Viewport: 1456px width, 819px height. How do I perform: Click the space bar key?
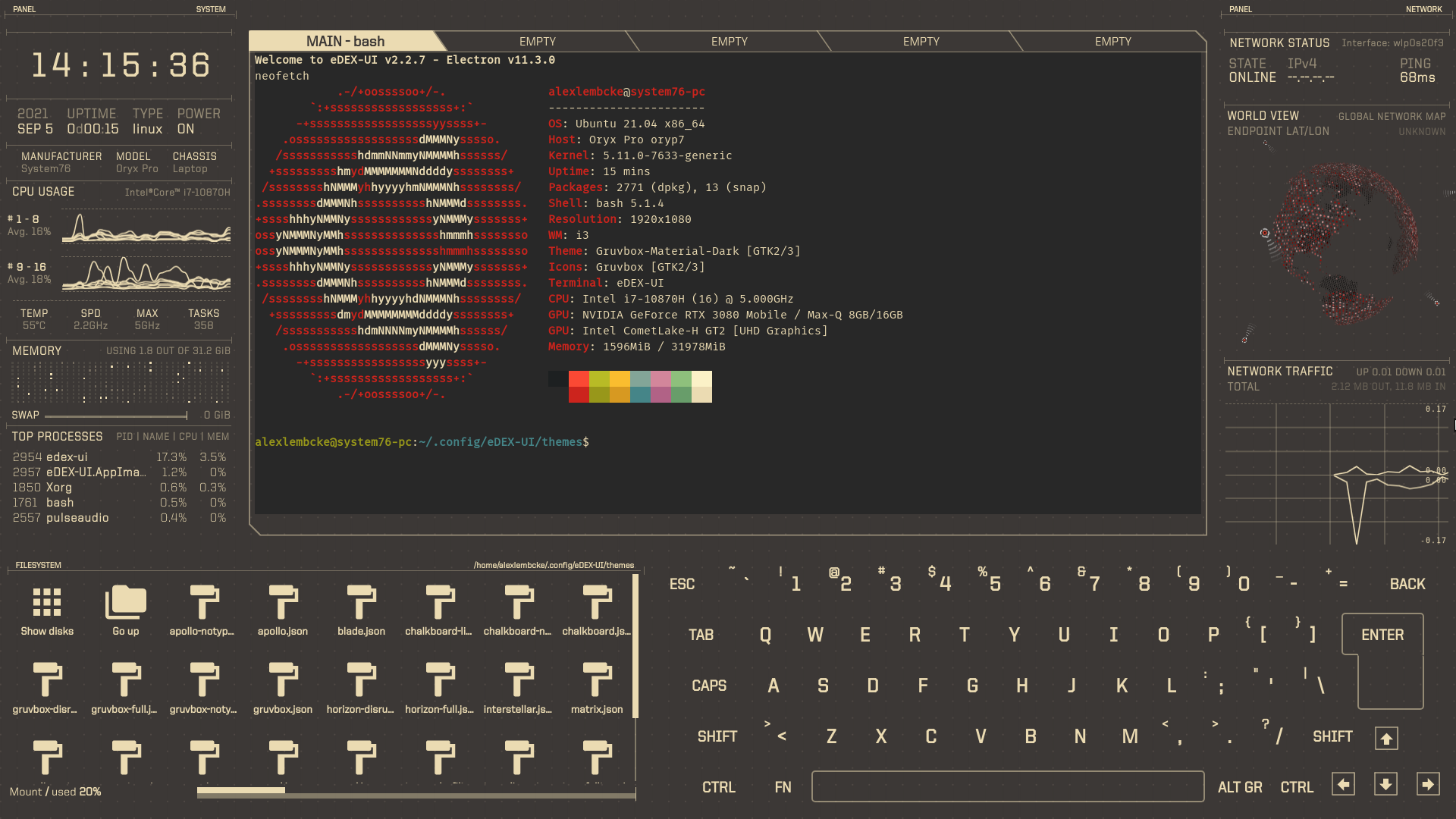point(1008,786)
